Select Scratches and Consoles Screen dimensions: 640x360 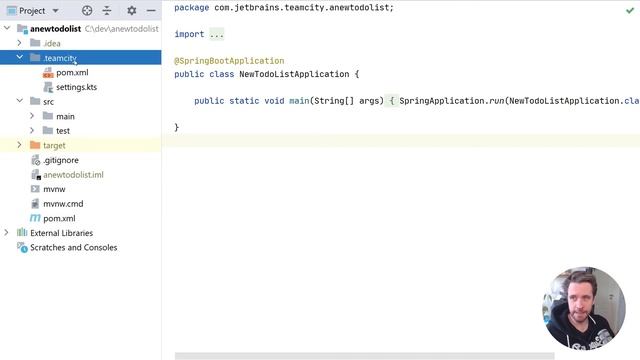pyautogui.click(x=73, y=247)
